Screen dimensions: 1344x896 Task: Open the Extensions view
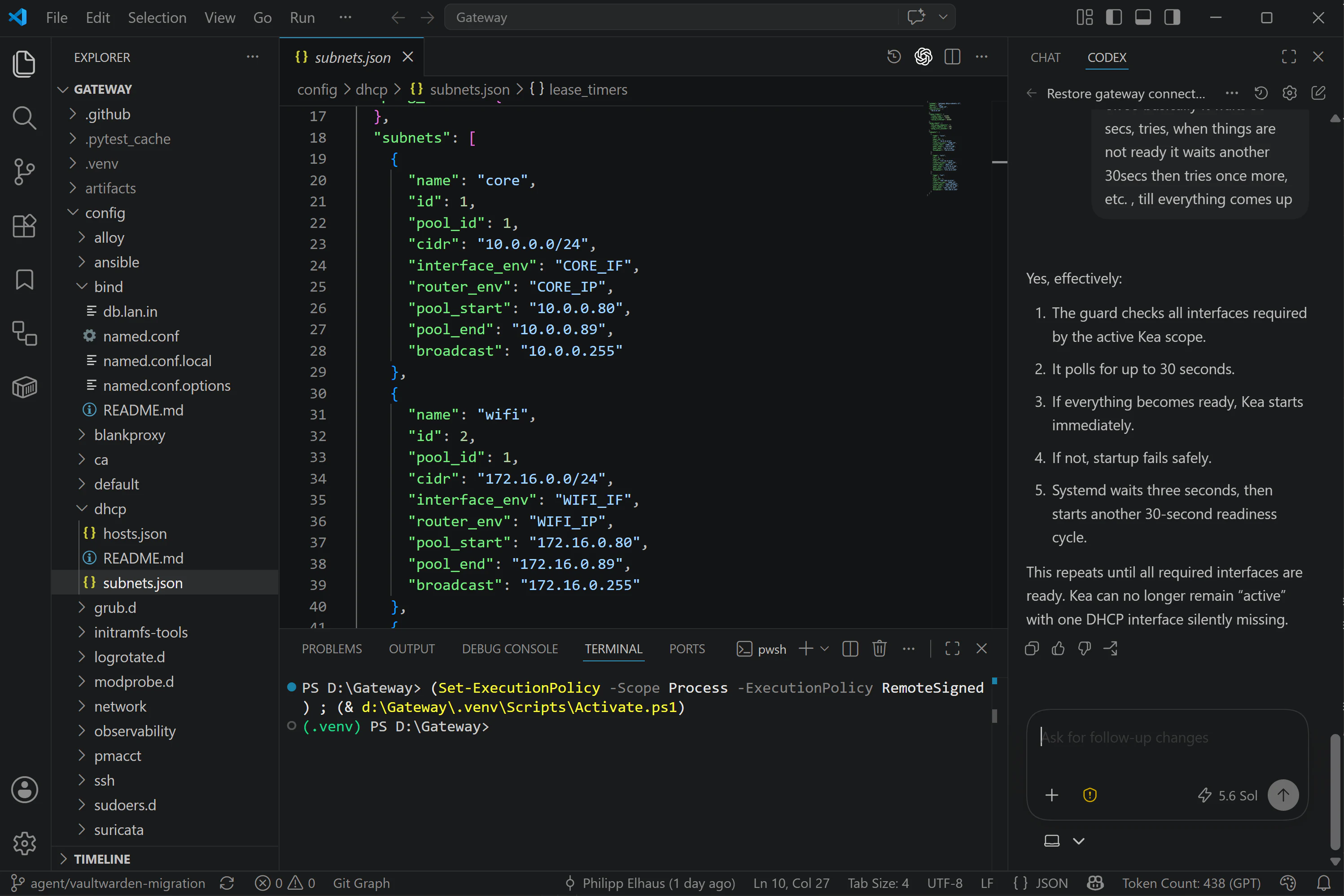tap(24, 226)
